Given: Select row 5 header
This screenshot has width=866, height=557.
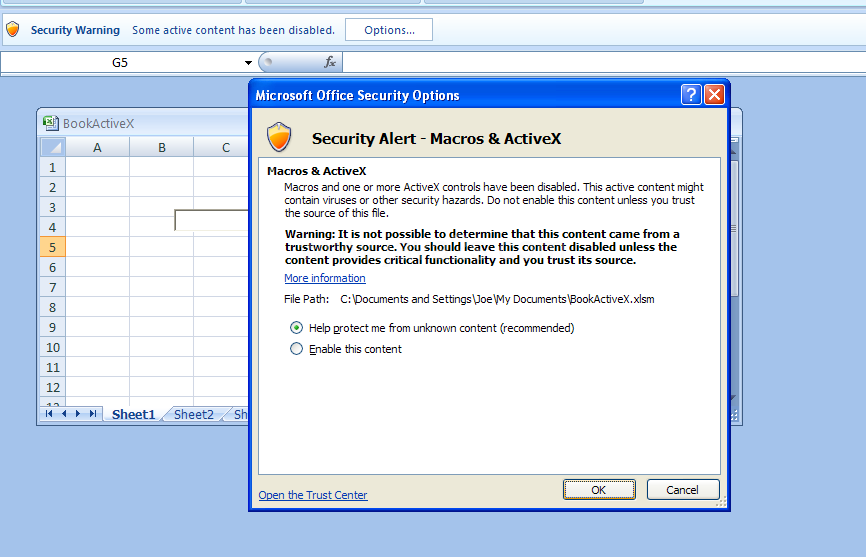Looking at the screenshot, I should pyautogui.click(x=52, y=247).
